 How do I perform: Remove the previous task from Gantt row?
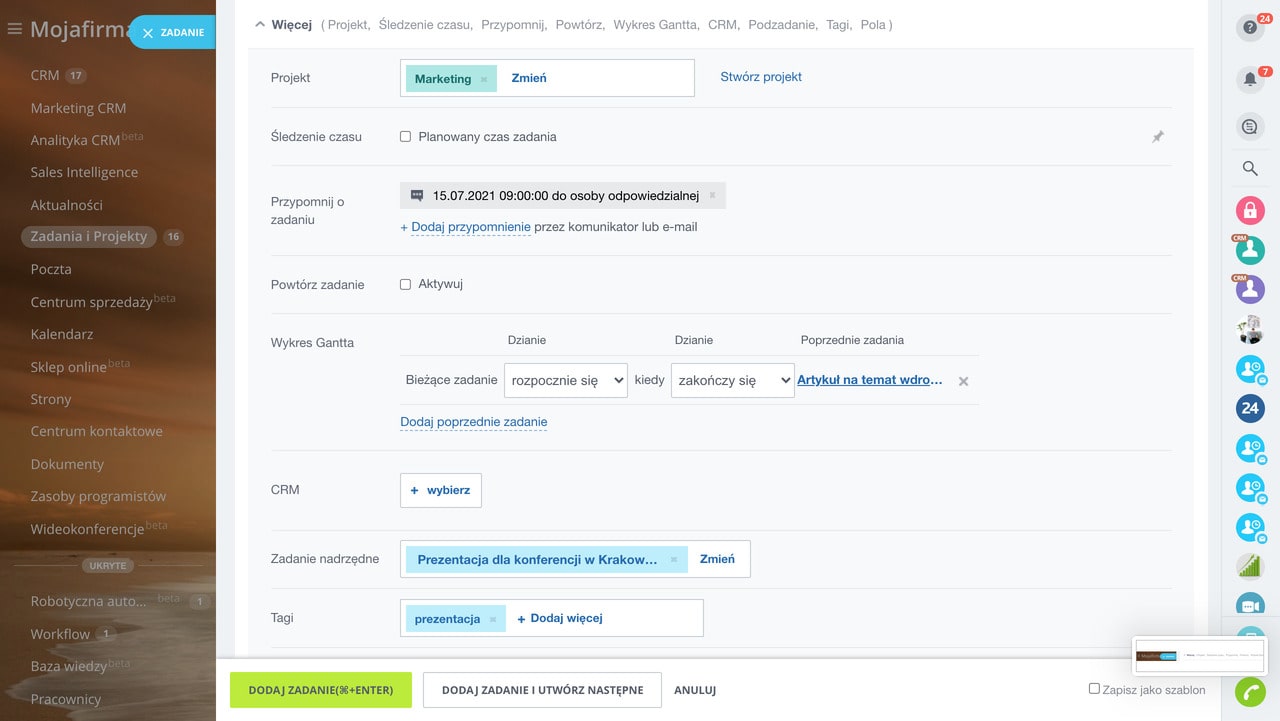coord(964,381)
